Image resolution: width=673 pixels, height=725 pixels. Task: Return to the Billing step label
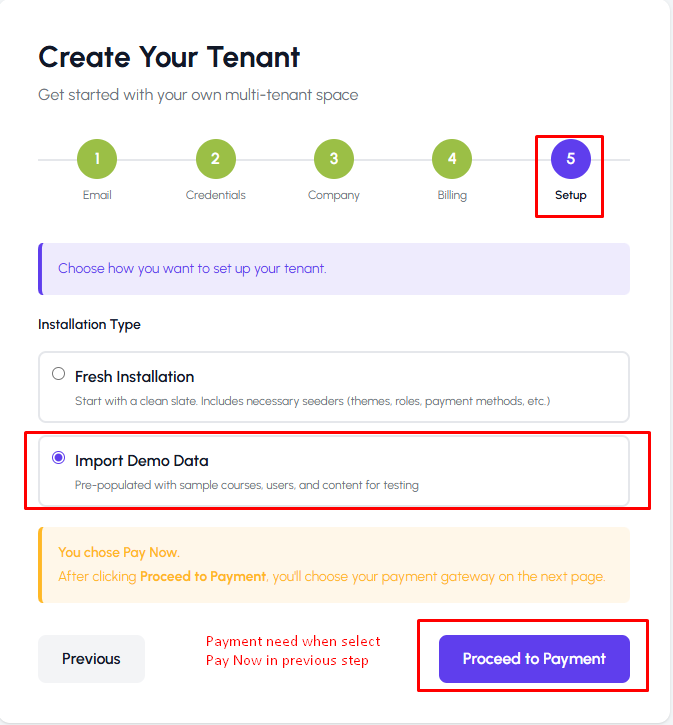[452, 195]
